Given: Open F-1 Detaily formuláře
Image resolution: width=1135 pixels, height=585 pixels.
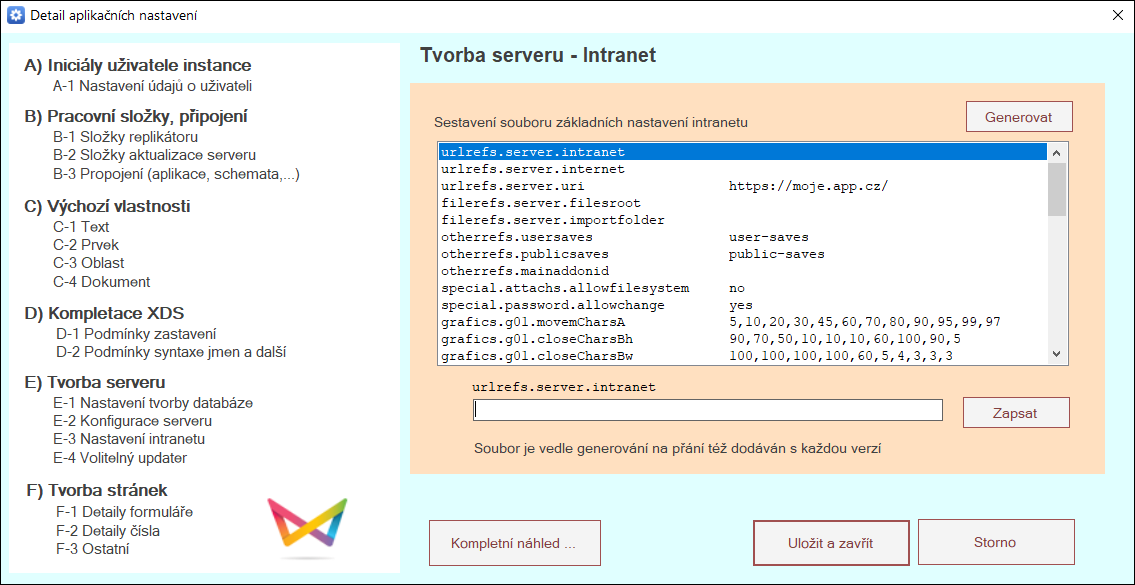Looking at the screenshot, I should [124, 512].
